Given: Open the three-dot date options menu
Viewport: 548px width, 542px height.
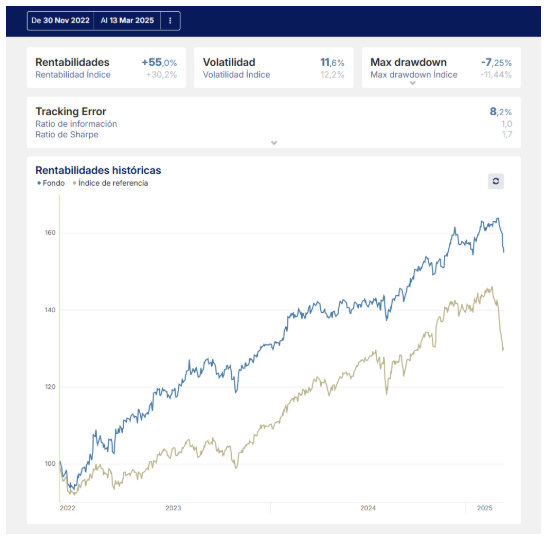Looking at the screenshot, I should click(170, 21).
